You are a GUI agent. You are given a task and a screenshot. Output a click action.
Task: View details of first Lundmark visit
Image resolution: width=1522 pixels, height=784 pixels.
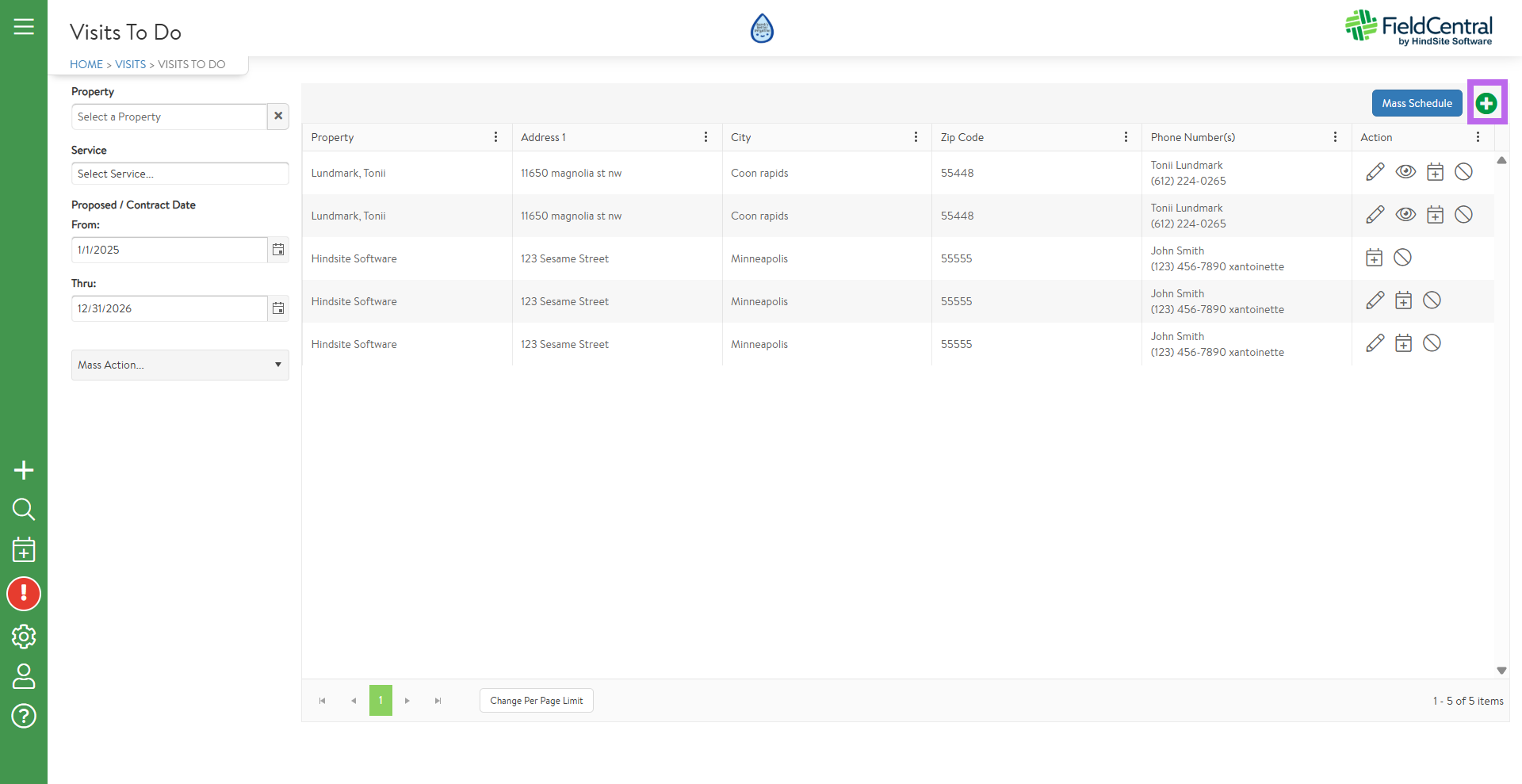click(x=1405, y=172)
